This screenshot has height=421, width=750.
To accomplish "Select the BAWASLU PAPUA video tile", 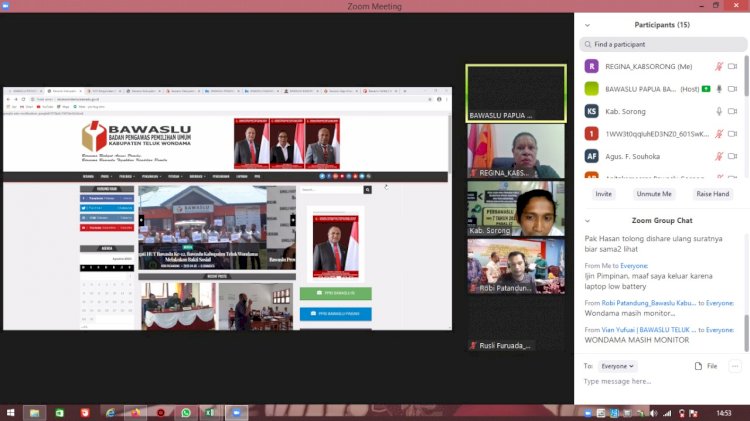I will 516,94.
